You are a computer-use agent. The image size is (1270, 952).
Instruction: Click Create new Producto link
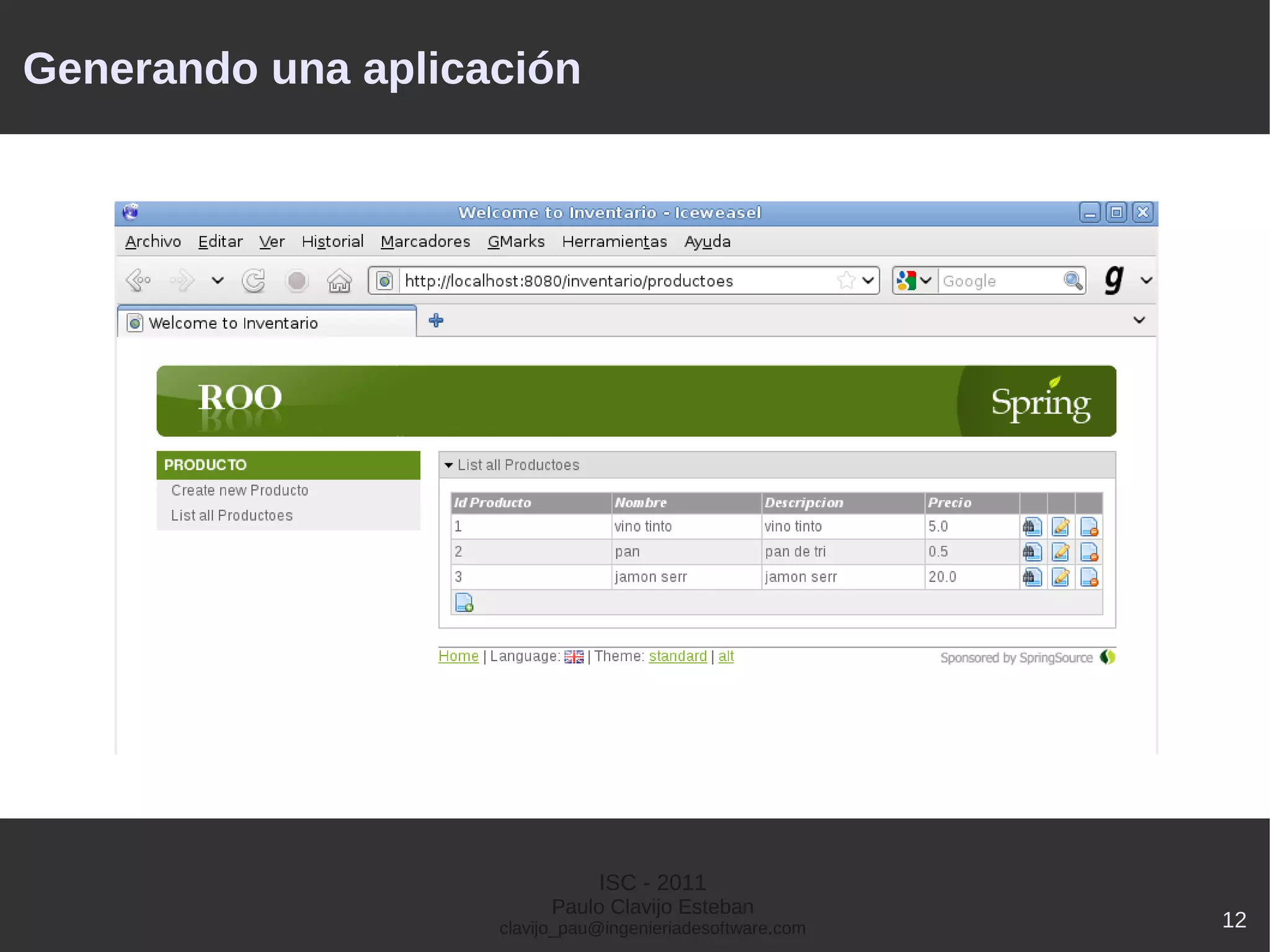(x=240, y=490)
